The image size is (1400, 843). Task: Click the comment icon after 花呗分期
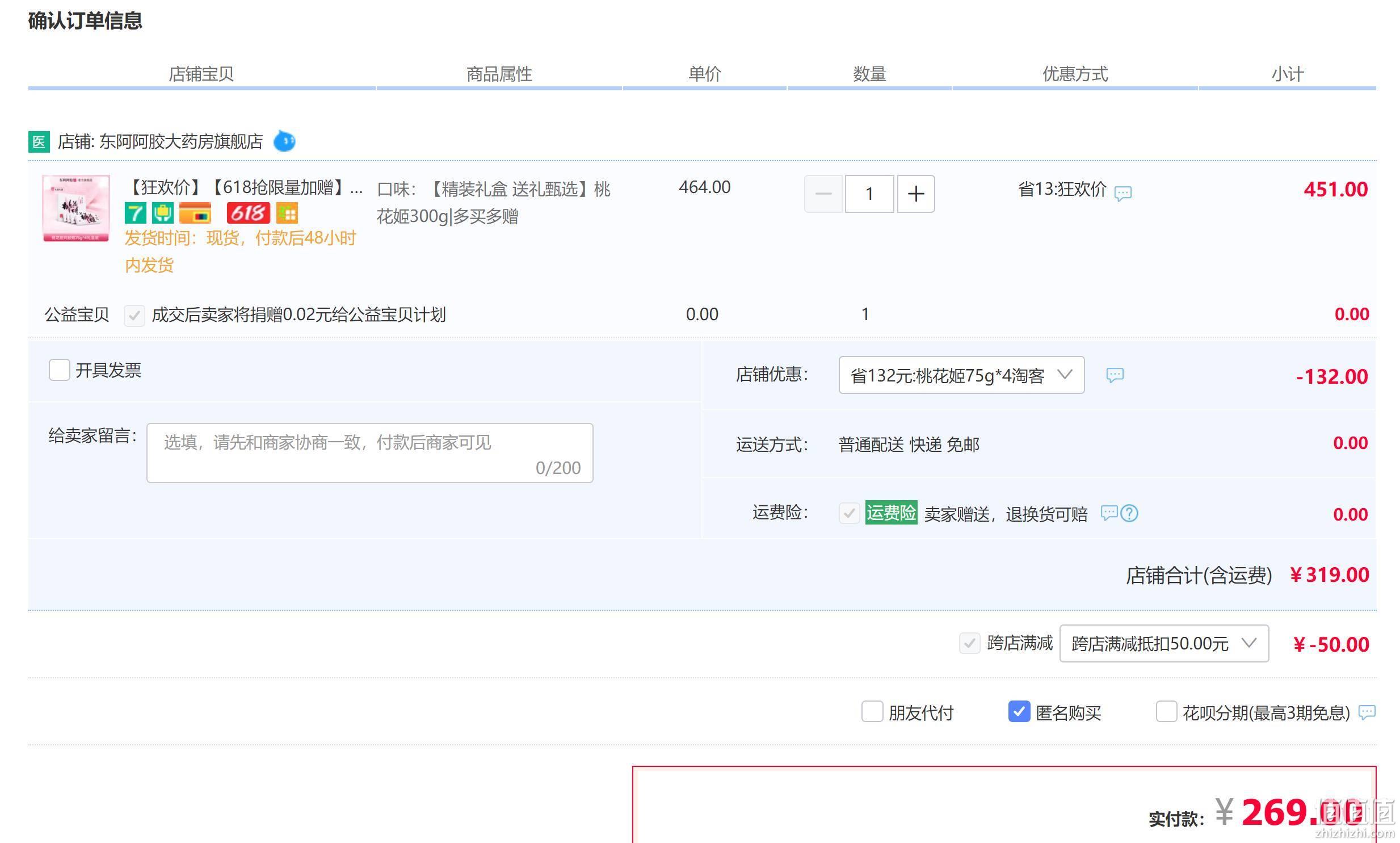[1367, 712]
